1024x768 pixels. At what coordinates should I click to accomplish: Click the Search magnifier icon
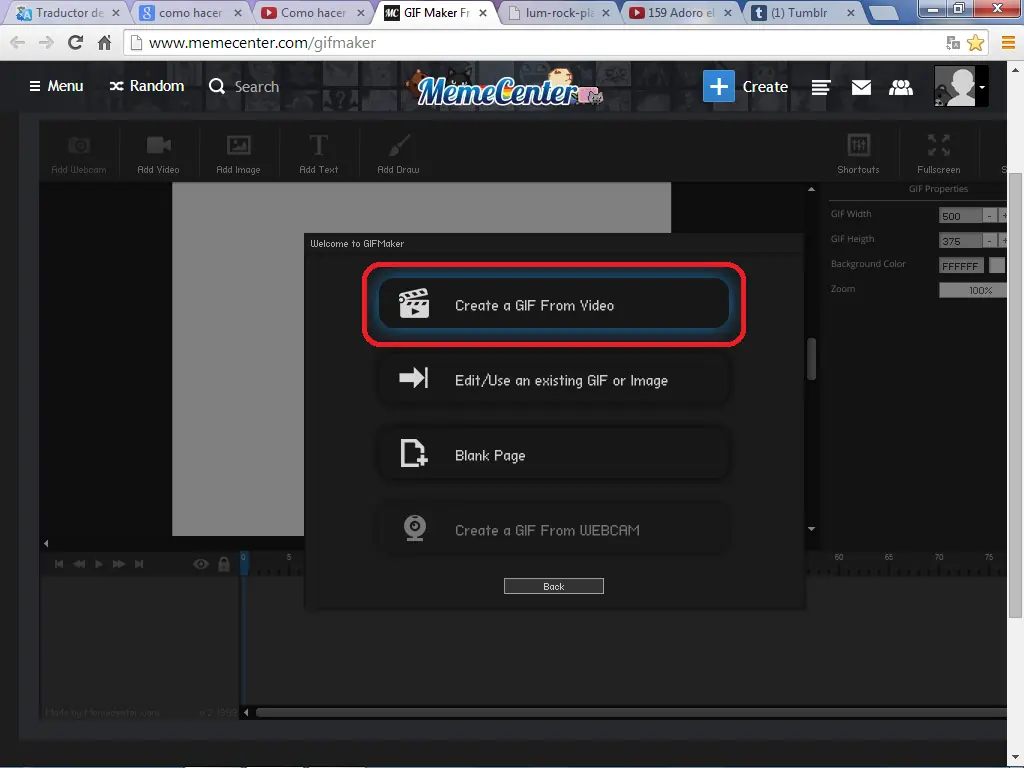[x=217, y=86]
